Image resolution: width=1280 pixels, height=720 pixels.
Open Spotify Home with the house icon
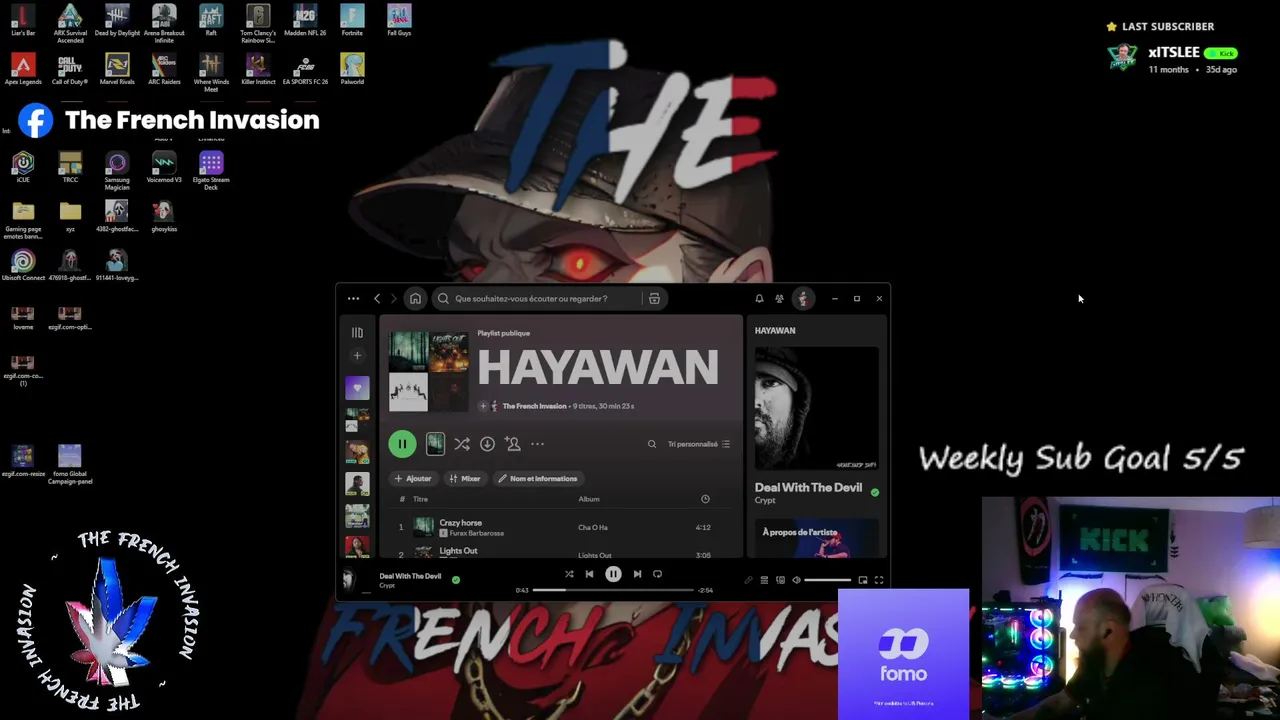point(415,298)
